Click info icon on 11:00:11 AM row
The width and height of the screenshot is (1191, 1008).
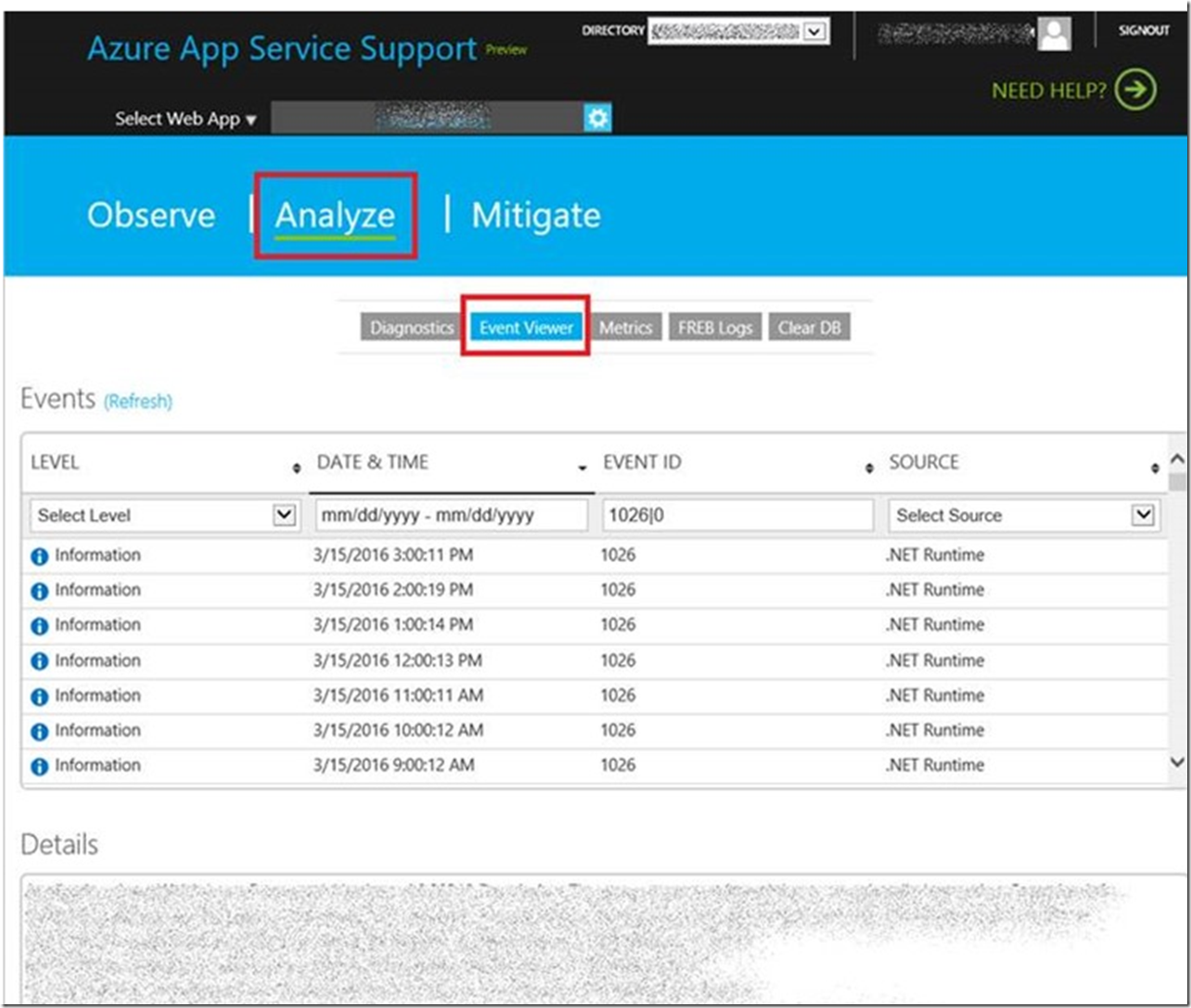pyautogui.click(x=39, y=696)
